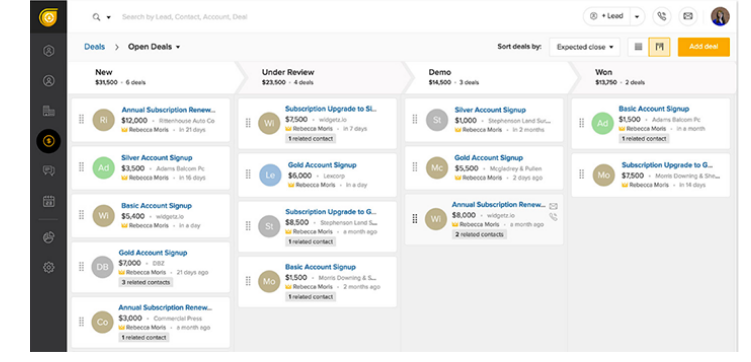Click drag handle of Lexcorp Gold Account deal

tap(248, 174)
